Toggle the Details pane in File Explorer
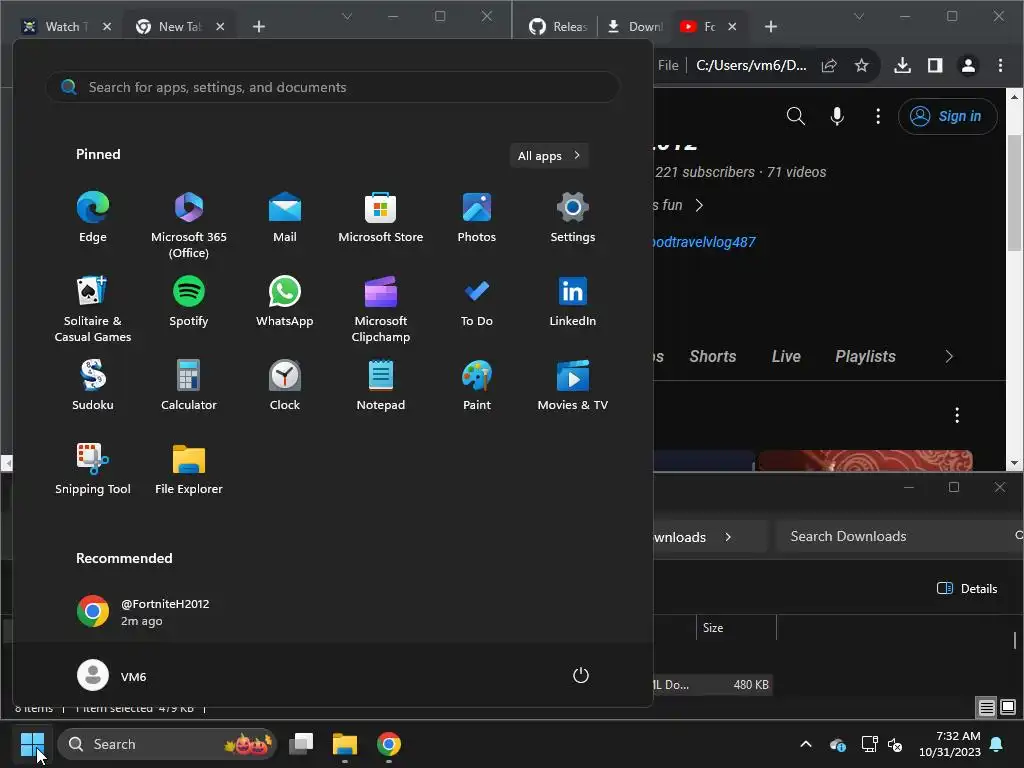 (967, 588)
